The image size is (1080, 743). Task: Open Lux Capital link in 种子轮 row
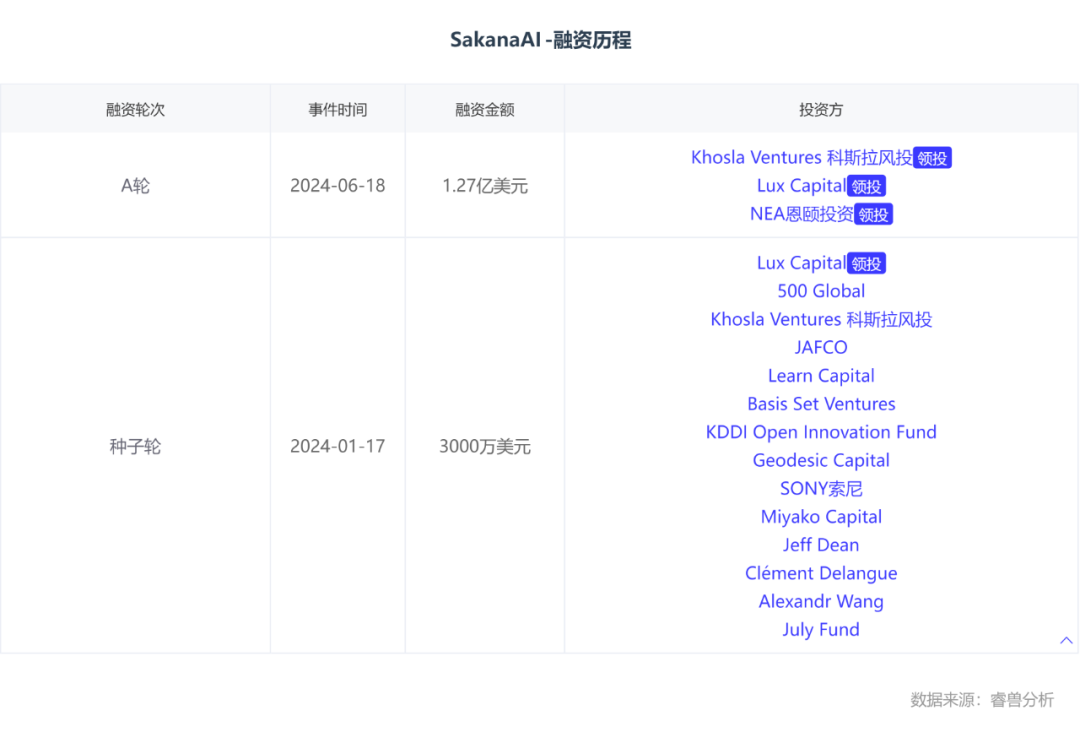(x=801, y=263)
